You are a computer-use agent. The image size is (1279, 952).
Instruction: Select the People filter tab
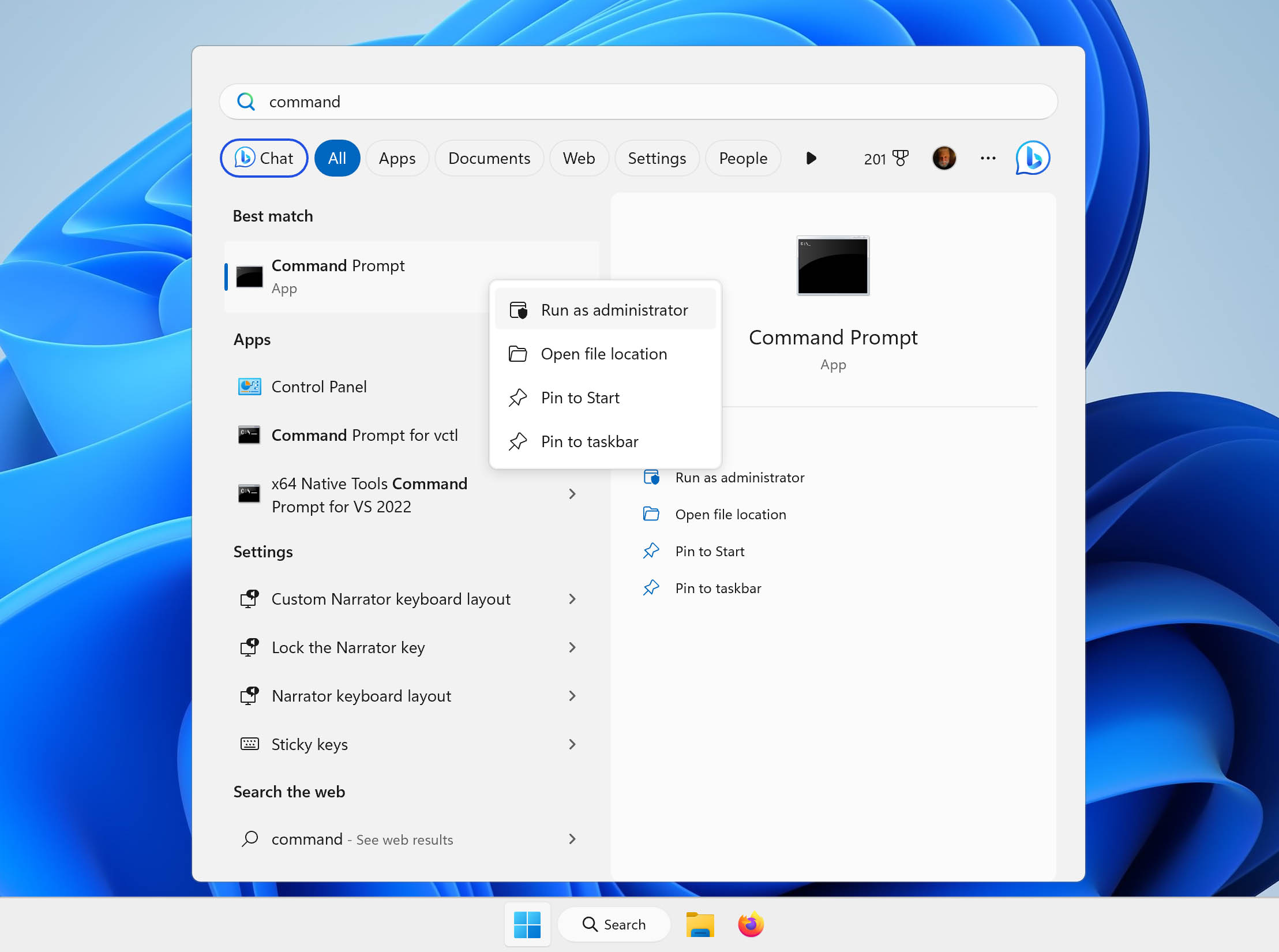(x=743, y=158)
